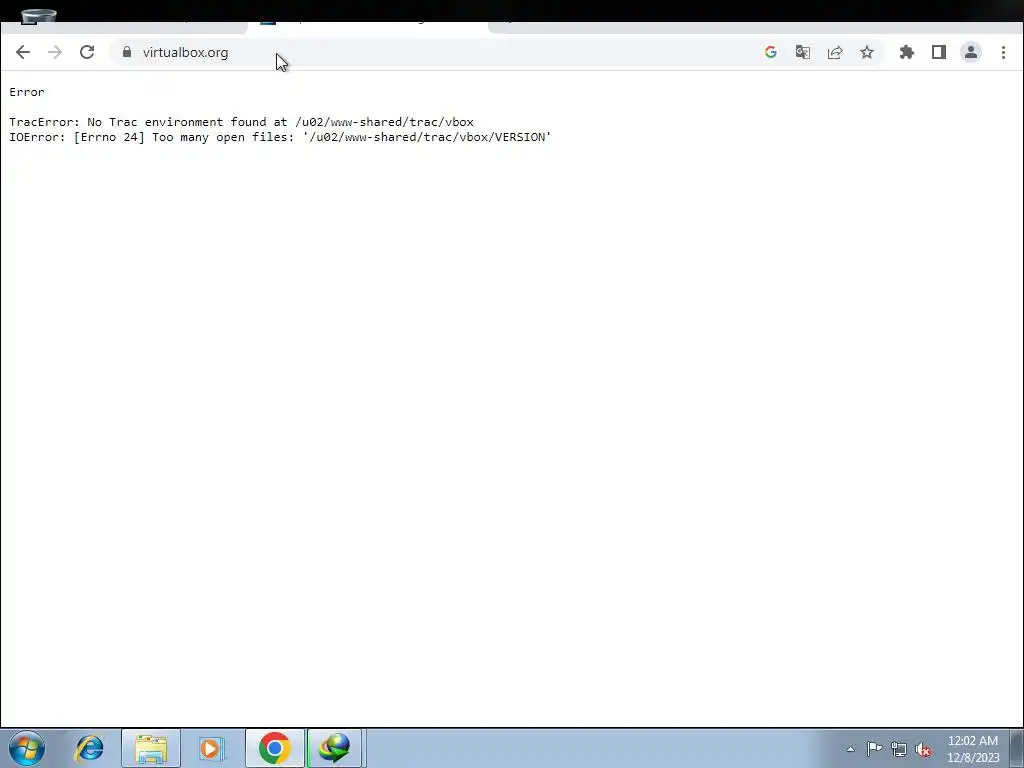
Task: Launch Internet Explorer from taskbar
Action: 89,748
